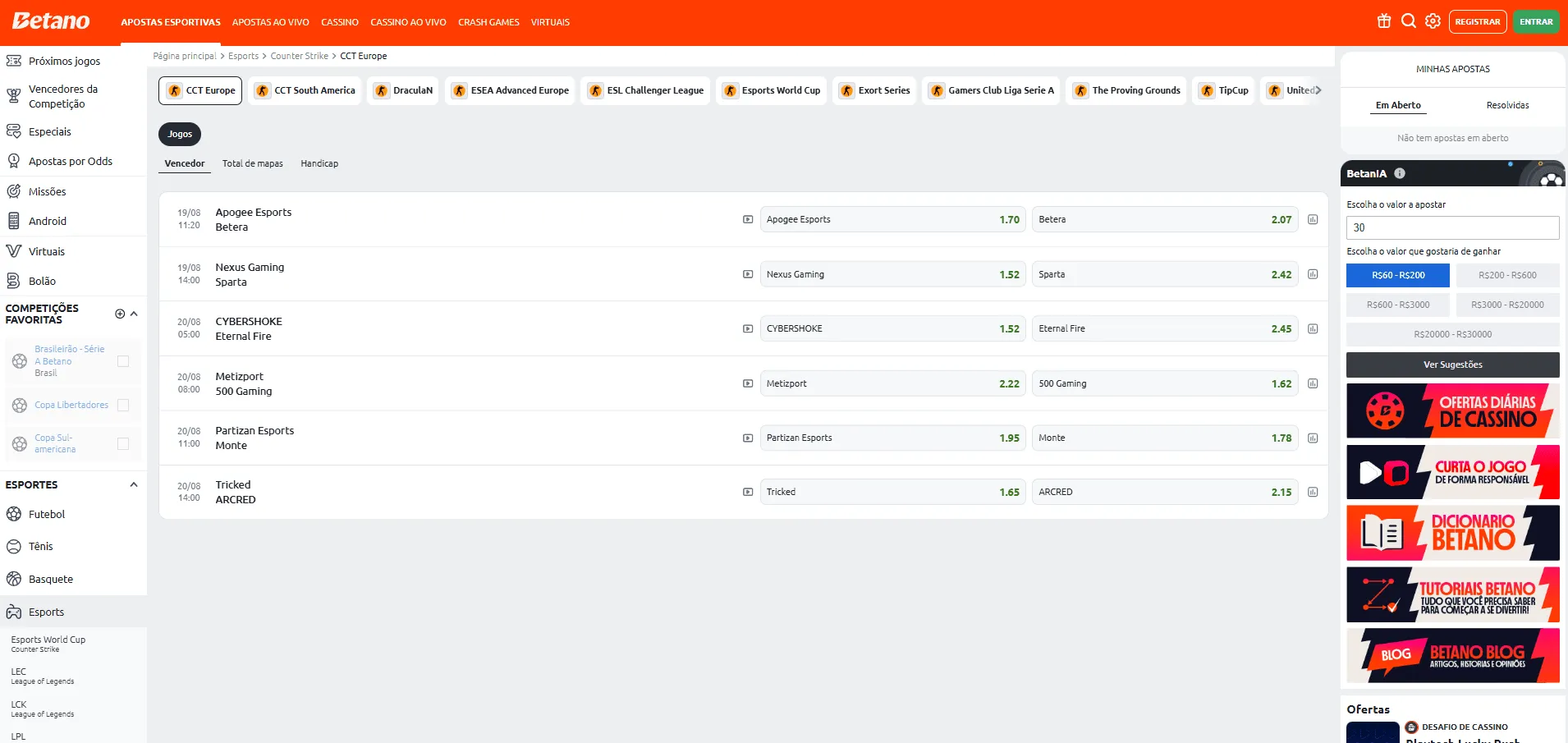Click live stream icon for Nexus Gaming match
1568x743 pixels.
[x=748, y=274]
